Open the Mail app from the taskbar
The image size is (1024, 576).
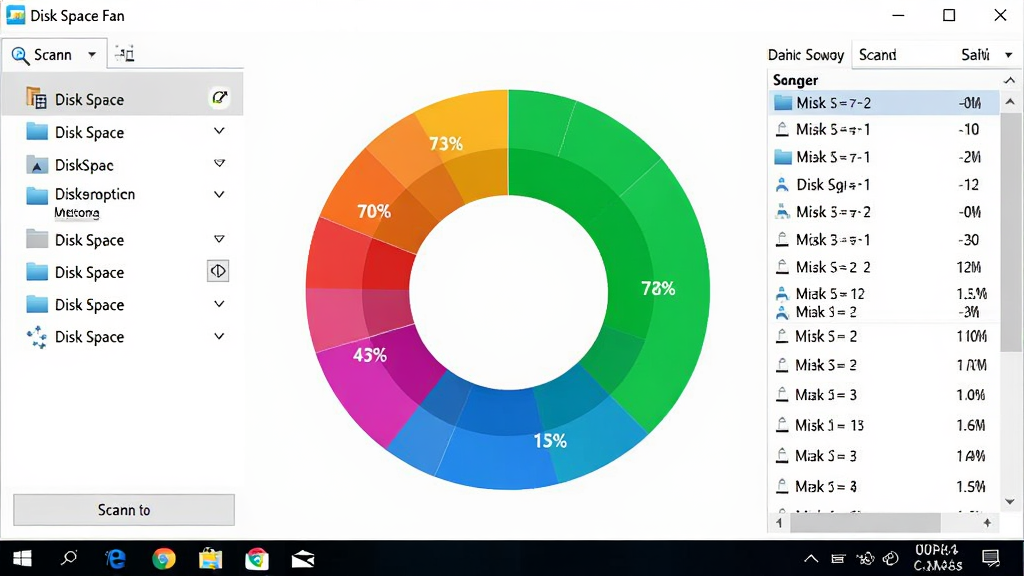tap(303, 558)
